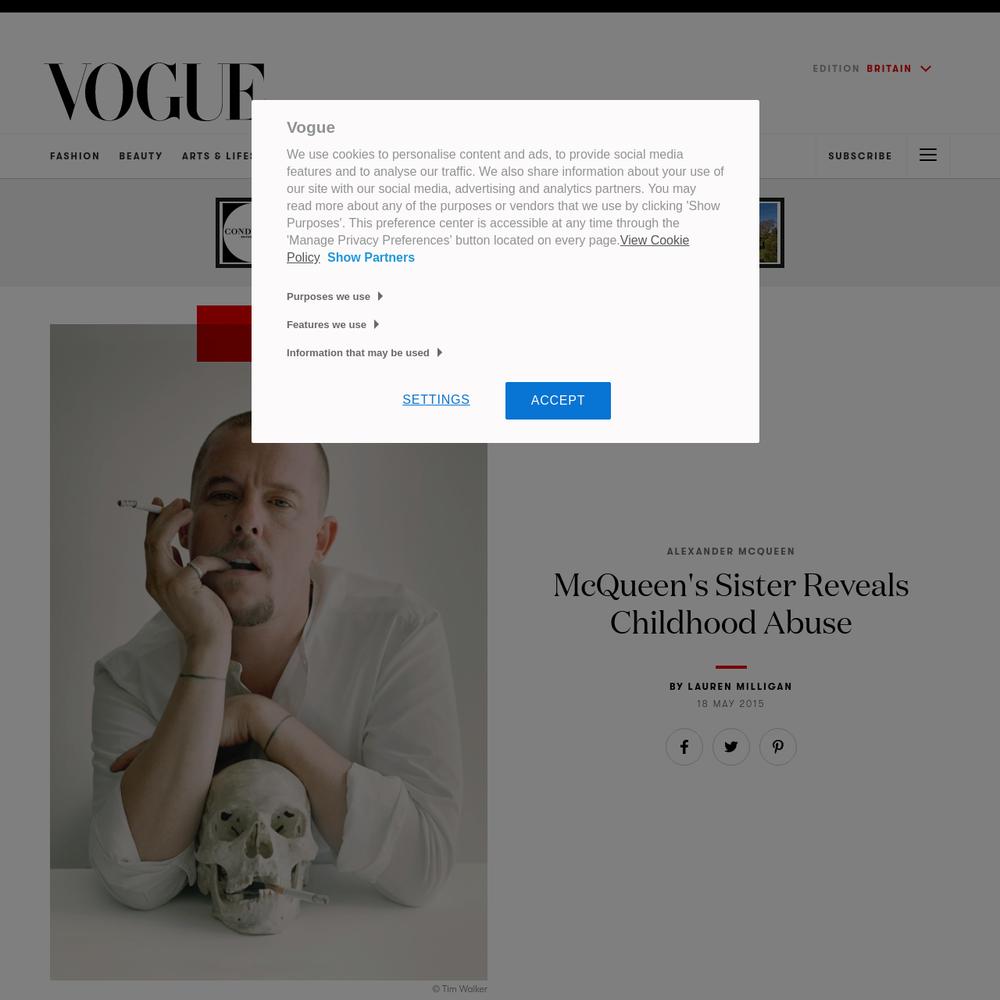Select Arts & Lifestyle navigation item
1000x1000 pixels.
coord(216,156)
